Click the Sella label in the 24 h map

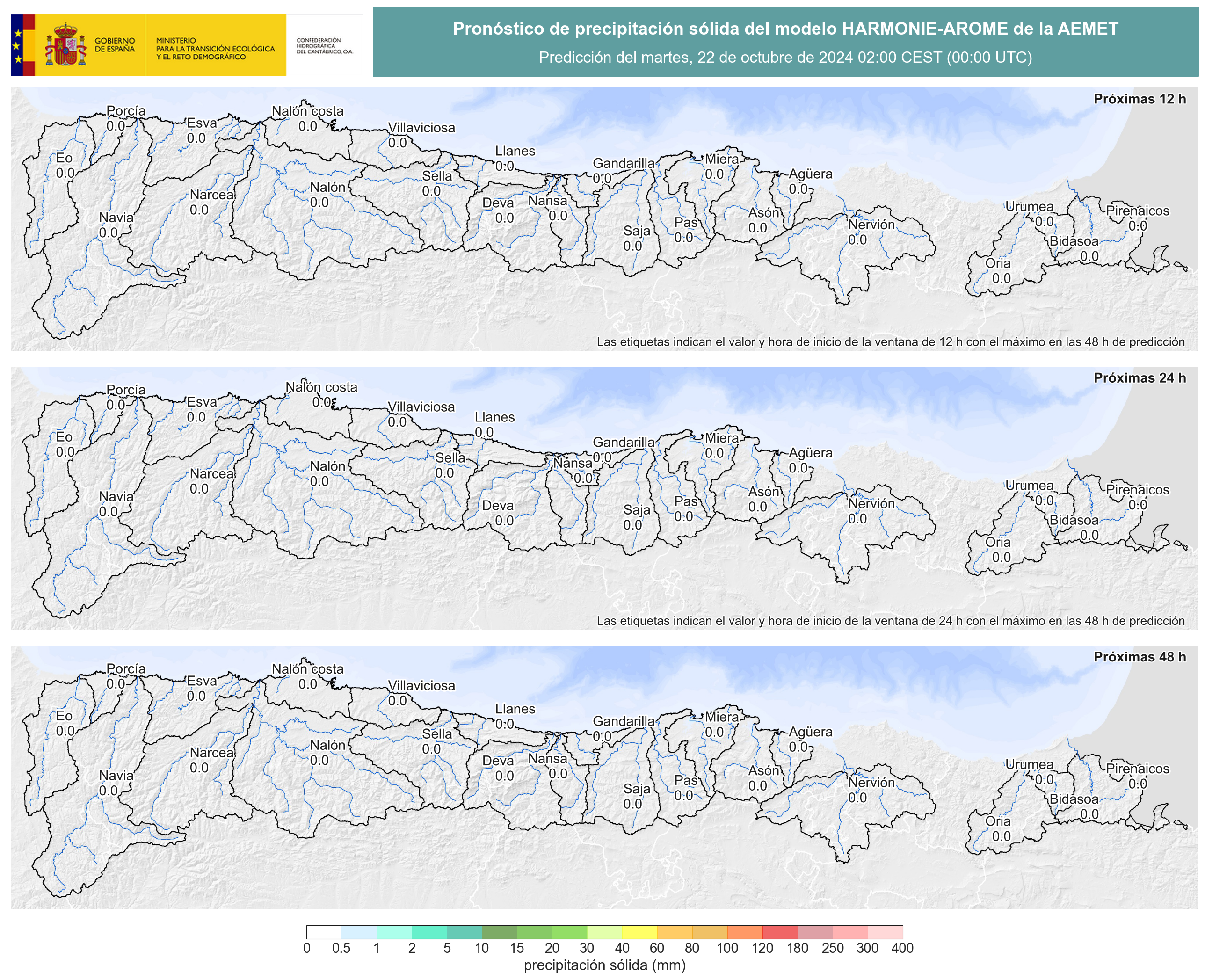tap(450, 458)
